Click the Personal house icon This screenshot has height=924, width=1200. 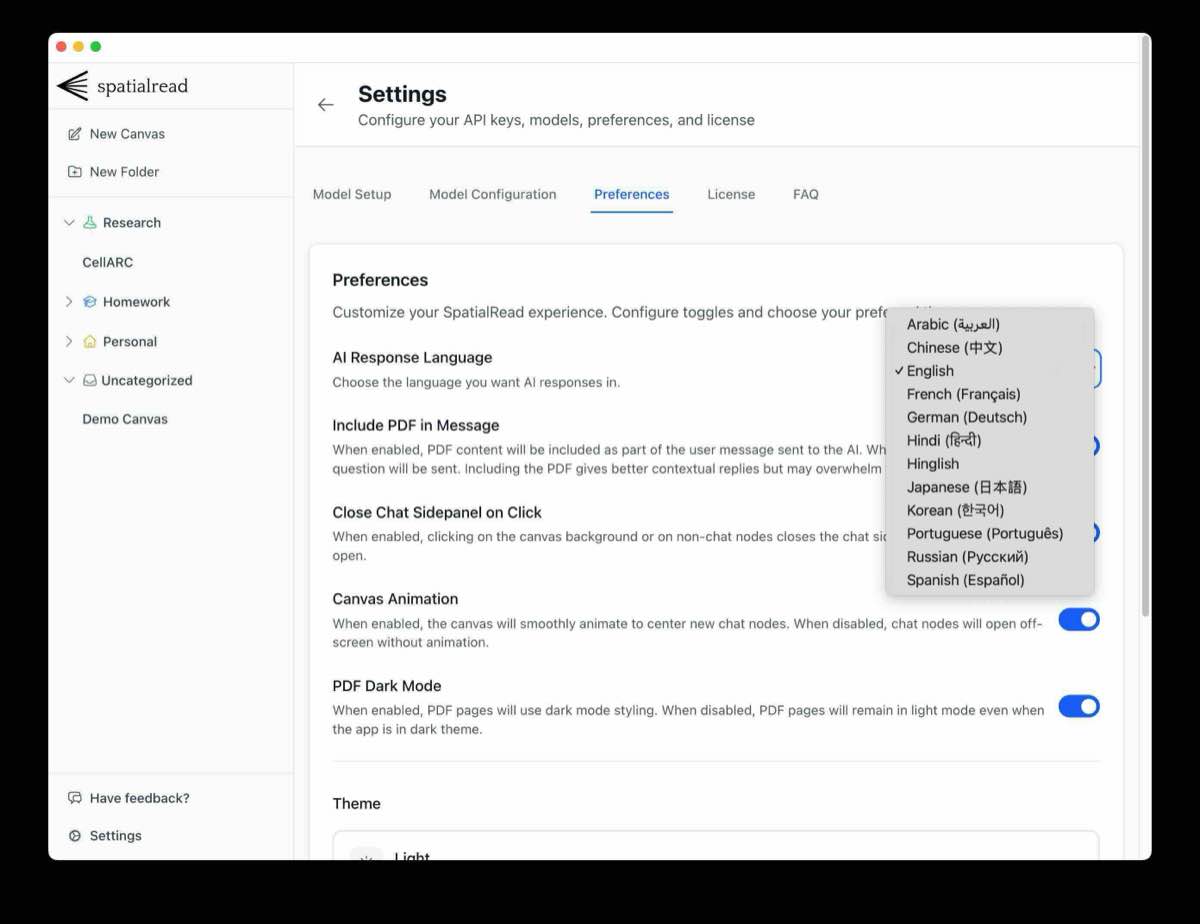(90, 342)
